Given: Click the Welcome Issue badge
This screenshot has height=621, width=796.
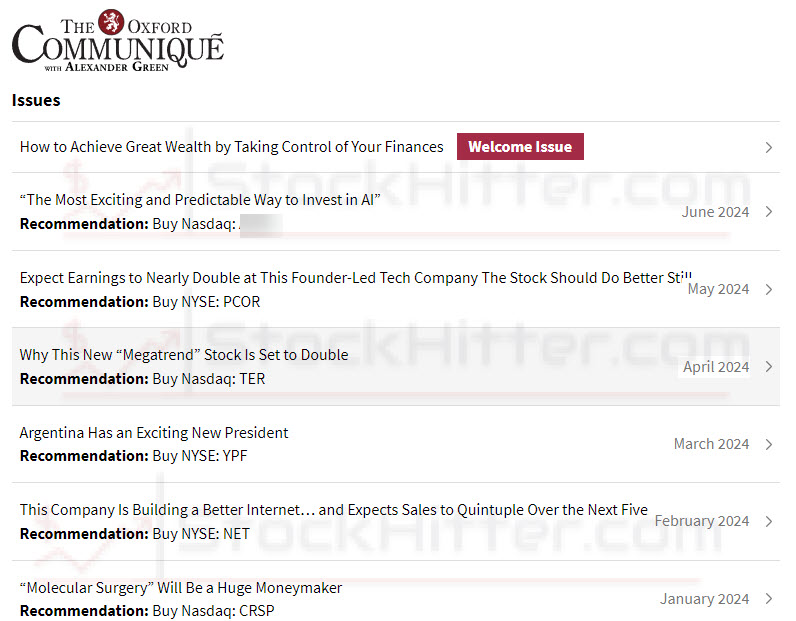Looking at the screenshot, I should coord(520,147).
